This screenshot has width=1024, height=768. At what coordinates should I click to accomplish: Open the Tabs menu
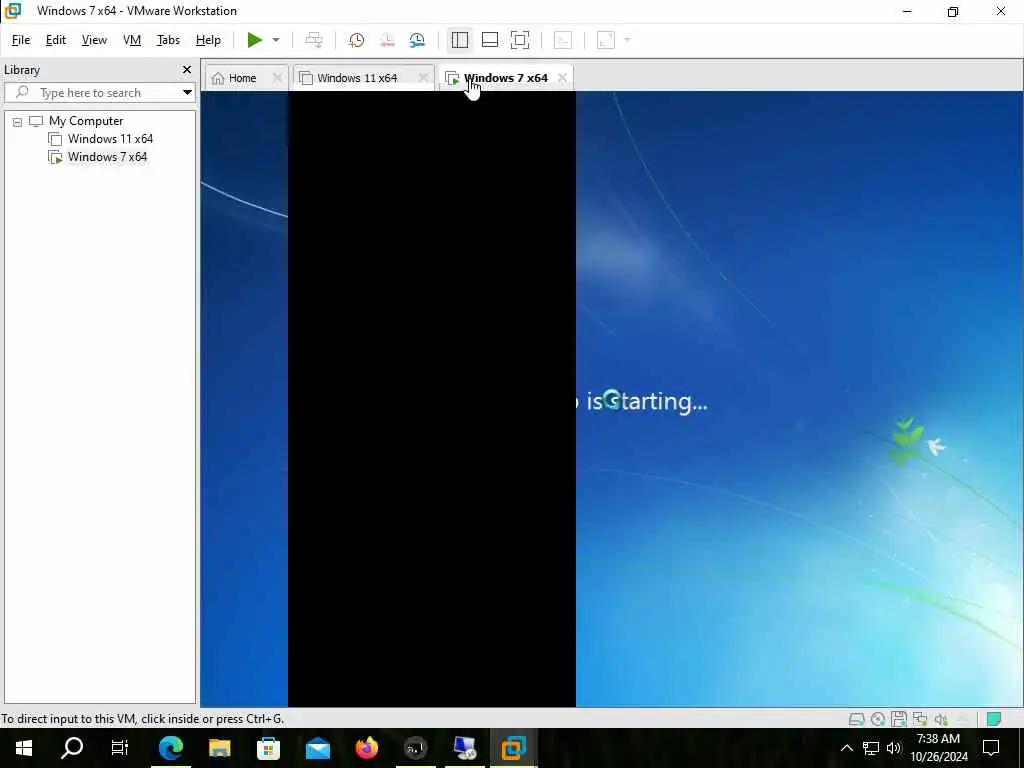point(168,40)
